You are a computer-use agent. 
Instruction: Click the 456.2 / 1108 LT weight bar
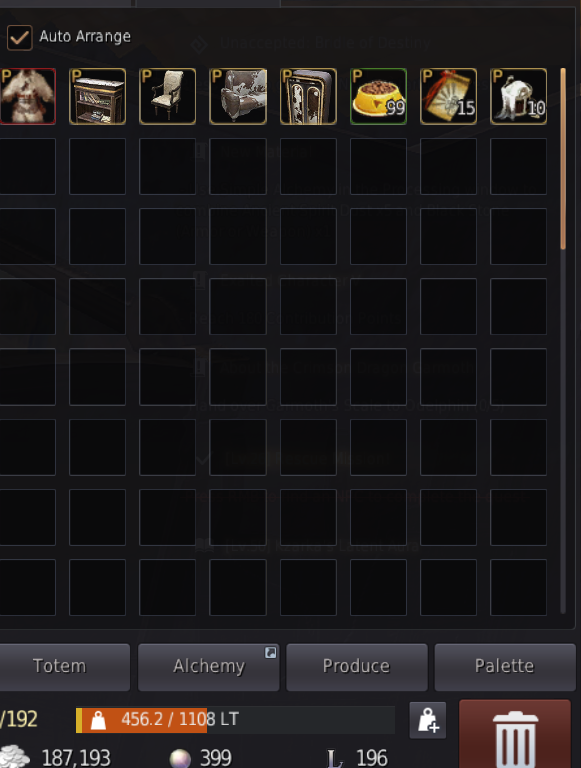coord(235,720)
